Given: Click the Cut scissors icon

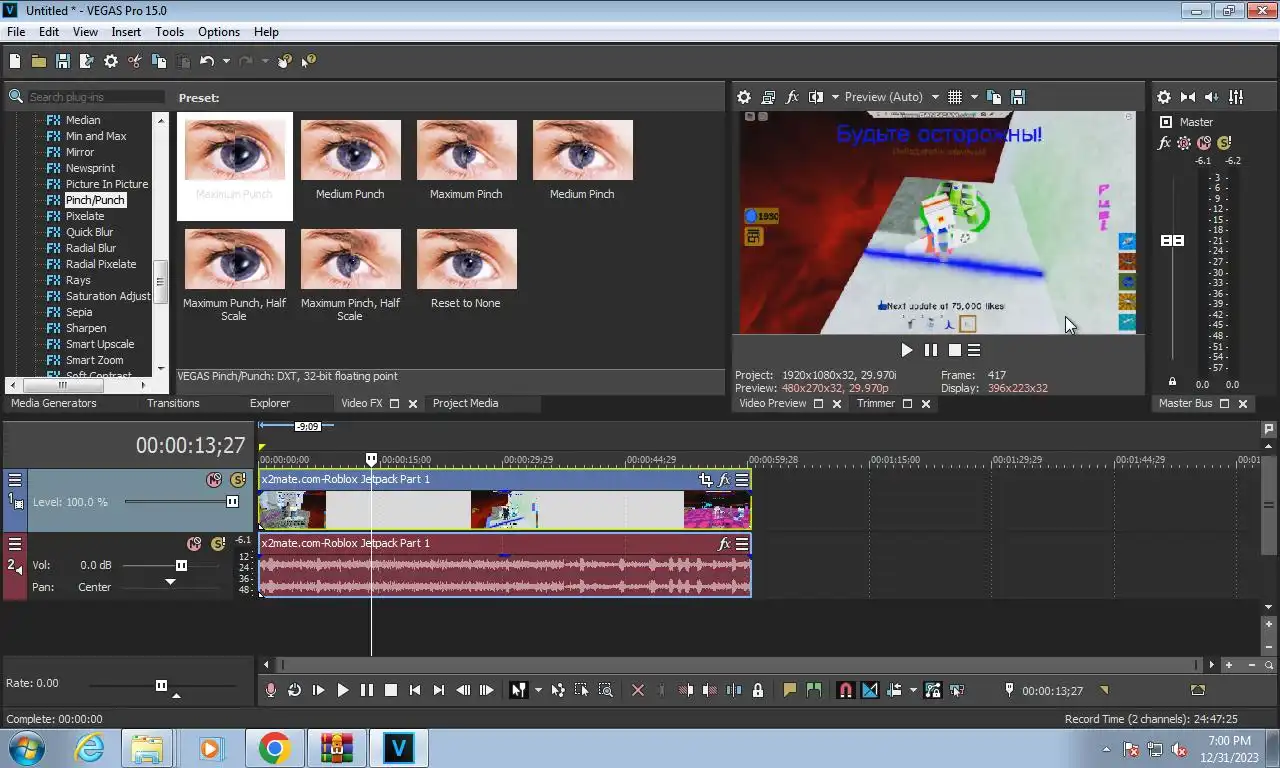Looking at the screenshot, I should tap(135, 61).
